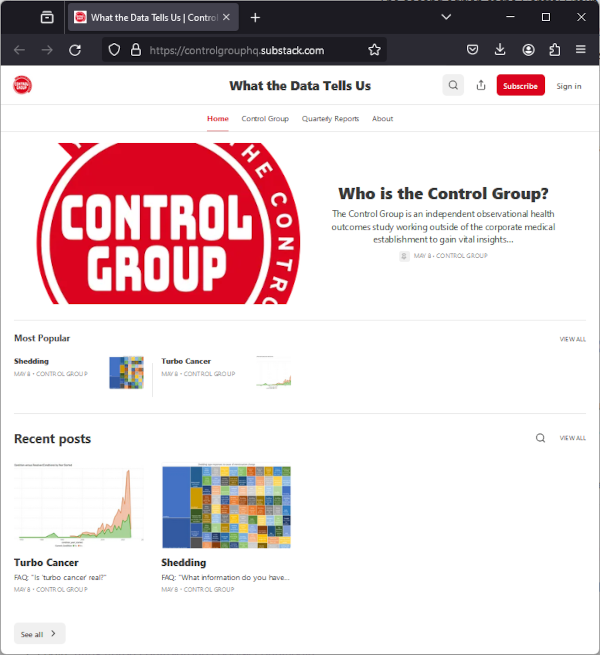Viewport: 600px width, 655px height.
Task: Open the Quarterly Reports tab
Action: pos(330,119)
